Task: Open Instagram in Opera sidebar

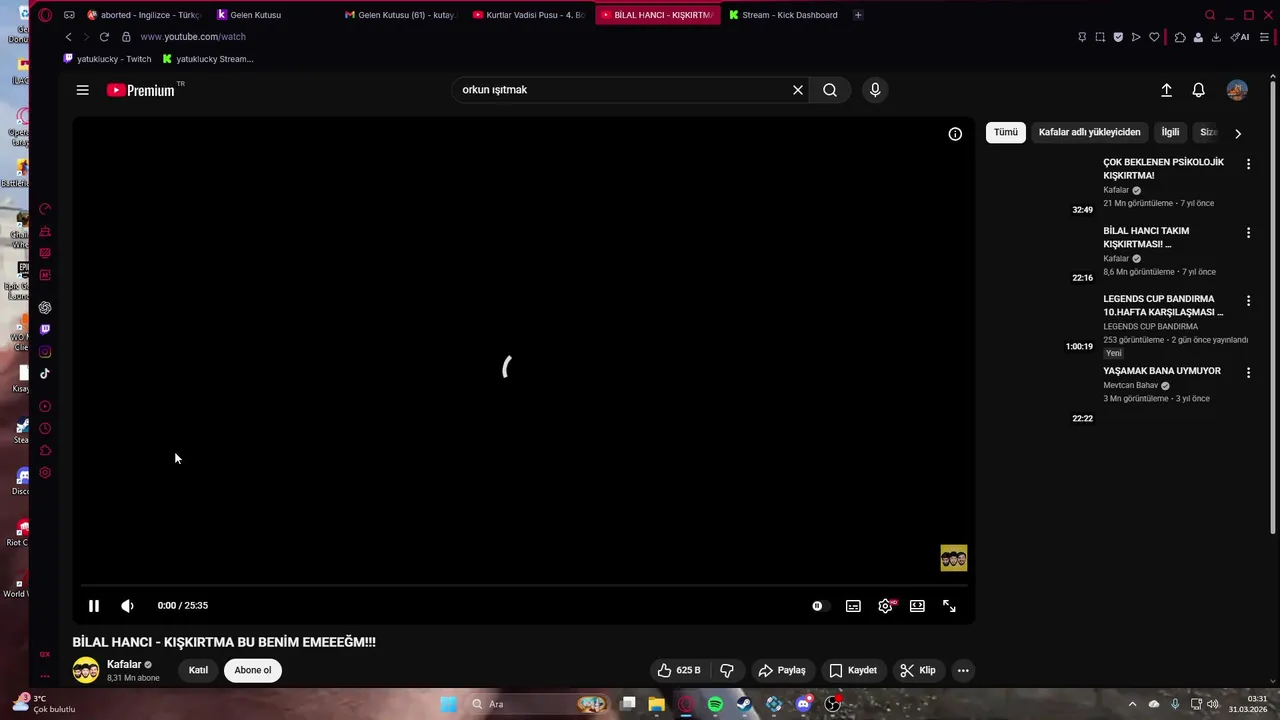Action: (45, 352)
